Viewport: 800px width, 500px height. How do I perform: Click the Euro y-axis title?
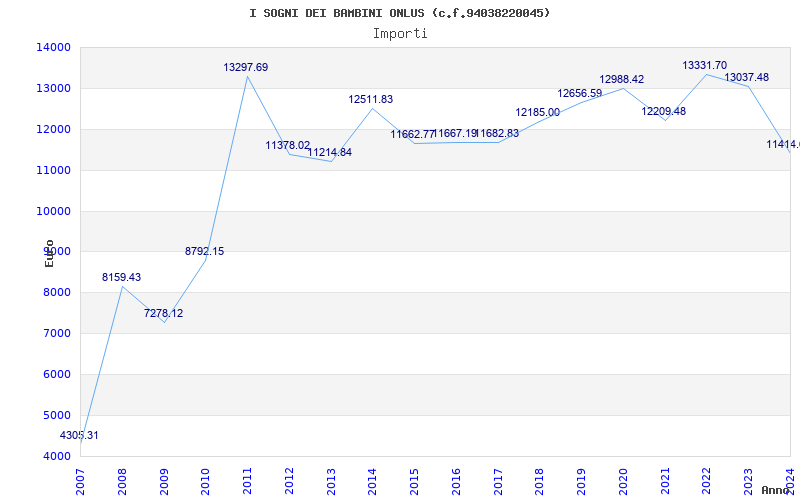click(49, 253)
